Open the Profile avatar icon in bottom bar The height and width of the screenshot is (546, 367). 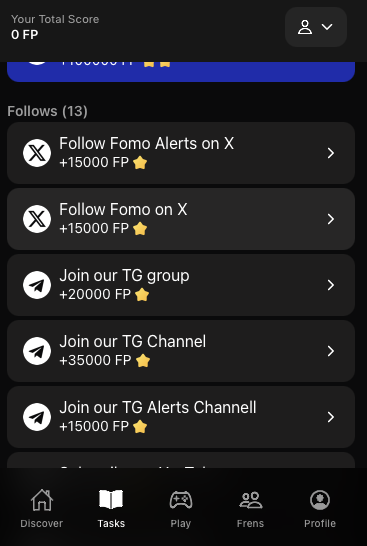pos(320,500)
